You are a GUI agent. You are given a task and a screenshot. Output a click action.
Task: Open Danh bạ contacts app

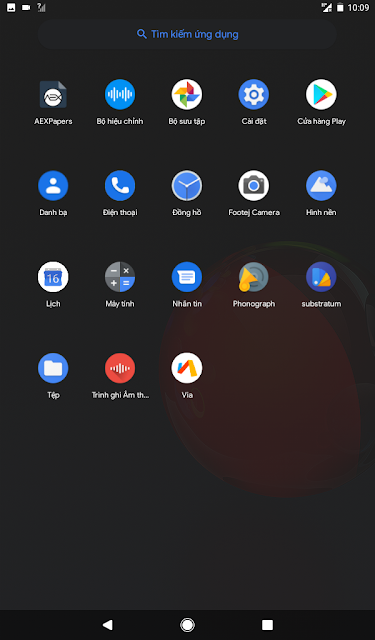[53, 186]
